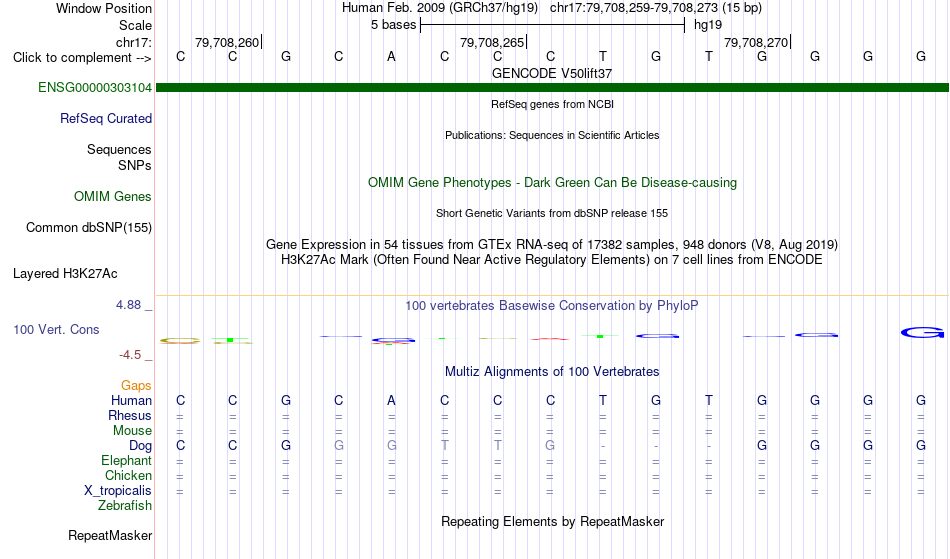The height and width of the screenshot is (559, 950).
Task: Click the 79,708,265 ruler position
Action: [492, 42]
